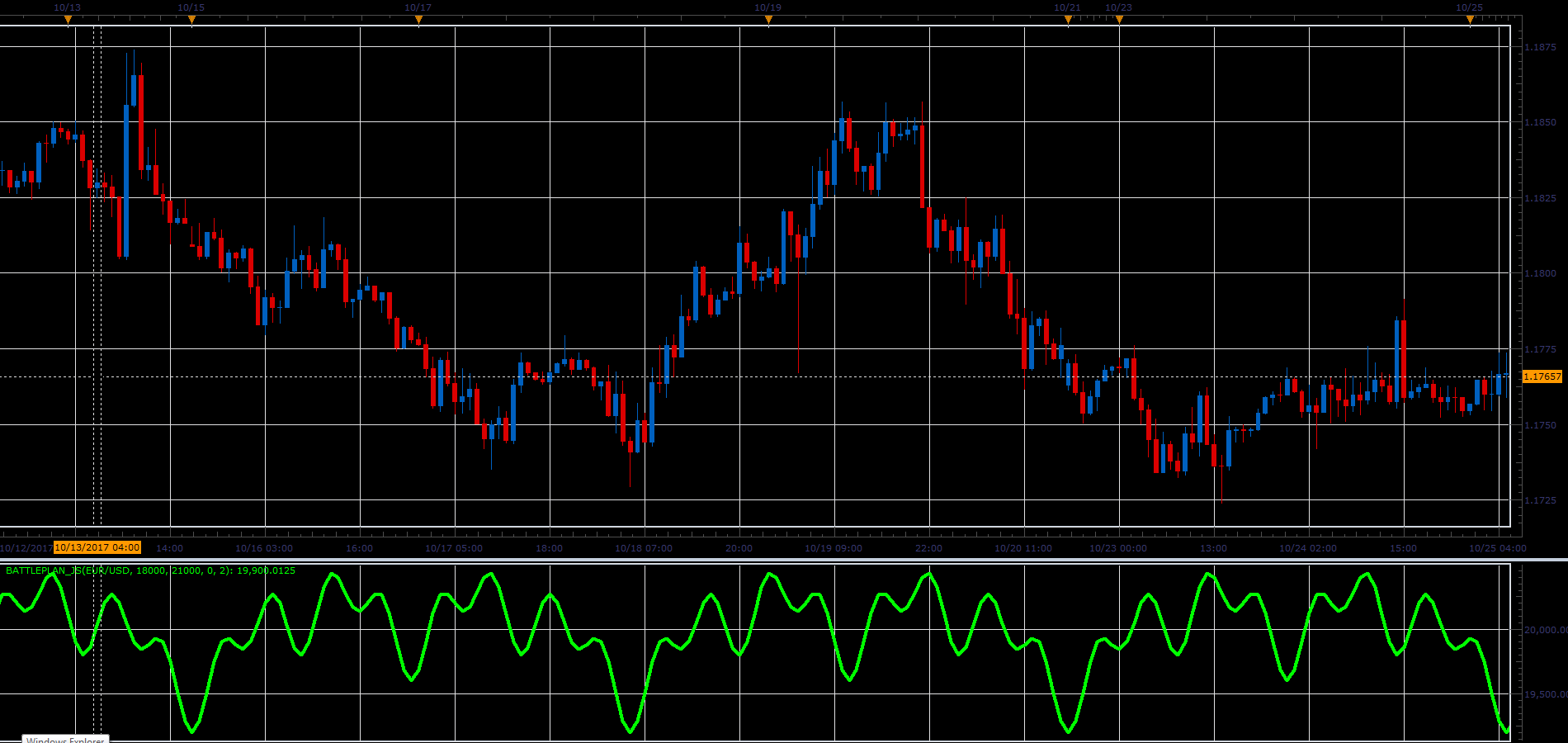Click the Windows Explorer tooltip
The height and width of the screenshot is (743, 1568).
tap(65, 739)
